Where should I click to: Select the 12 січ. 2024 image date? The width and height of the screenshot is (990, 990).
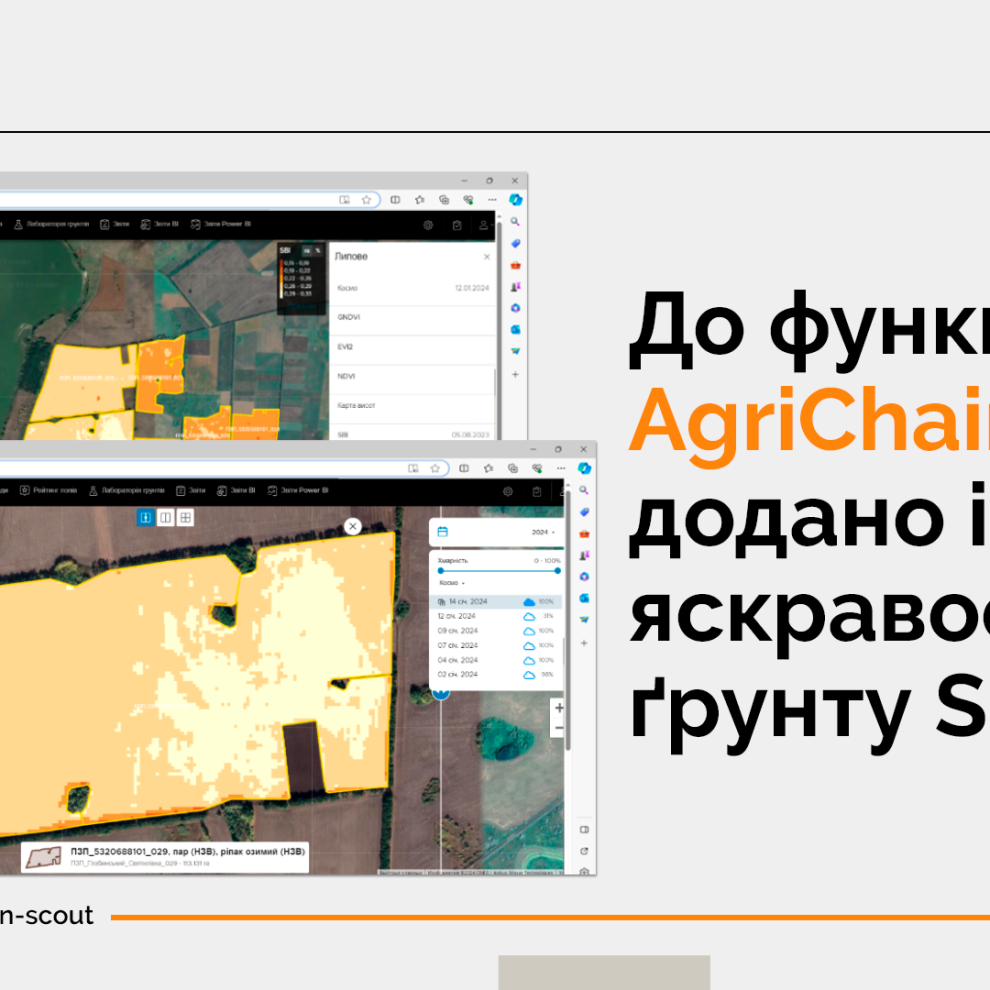(496, 616)
